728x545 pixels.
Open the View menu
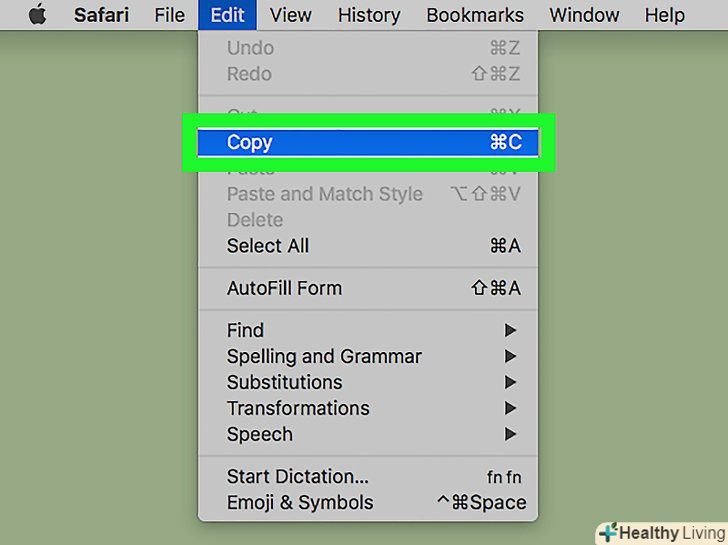[x=291, y=15]
